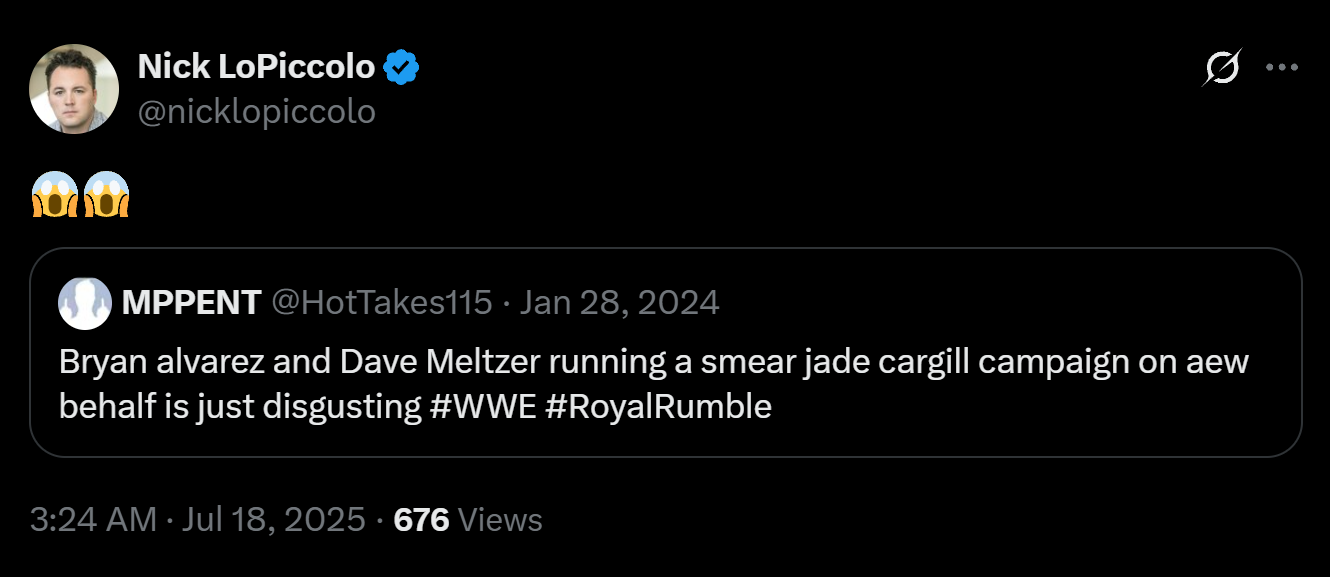
Task: Click the second screaming face emoji
Action: point(106,195)
